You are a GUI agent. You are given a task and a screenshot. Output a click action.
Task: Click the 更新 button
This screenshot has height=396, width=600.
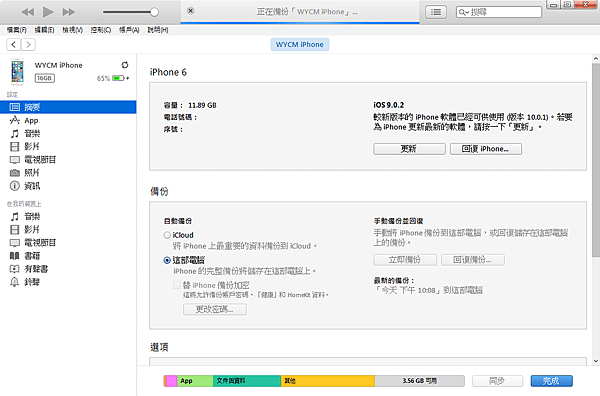409,149
